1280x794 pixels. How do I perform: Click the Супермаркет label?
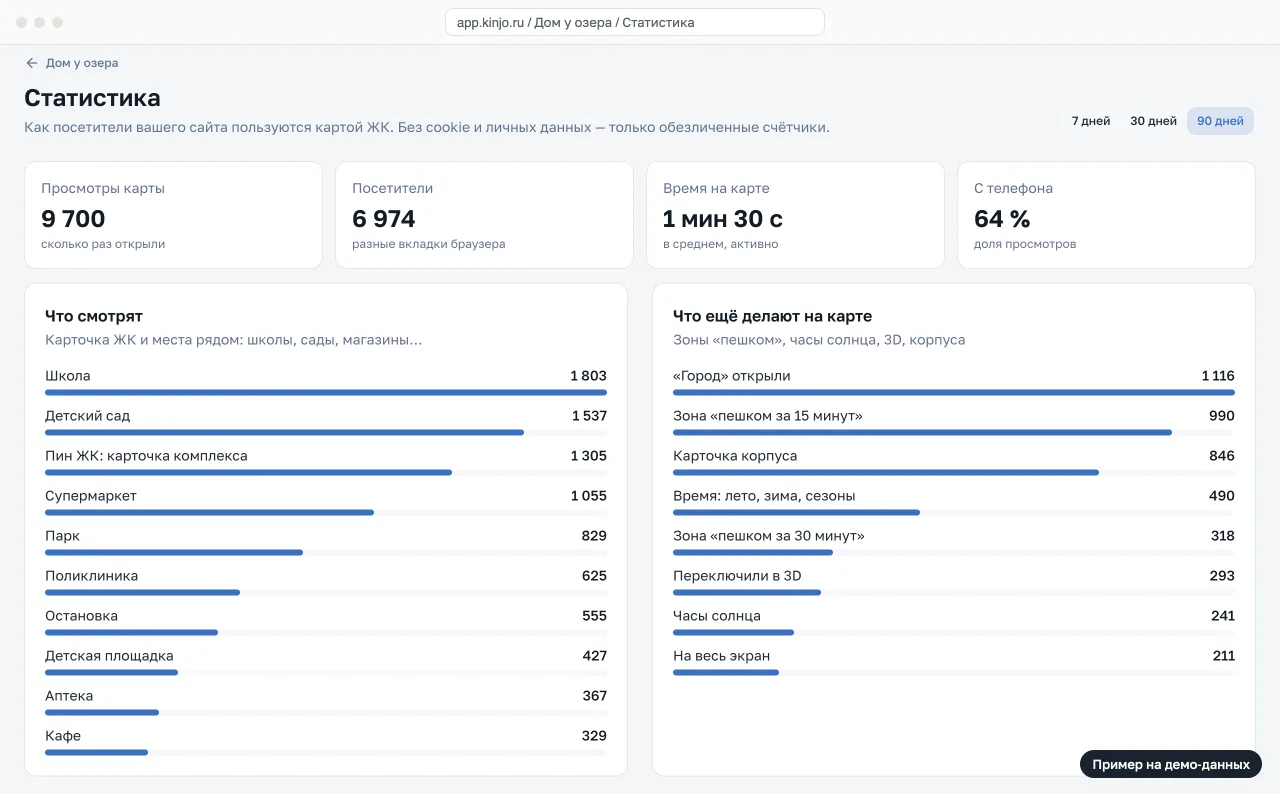coord(91,496)
